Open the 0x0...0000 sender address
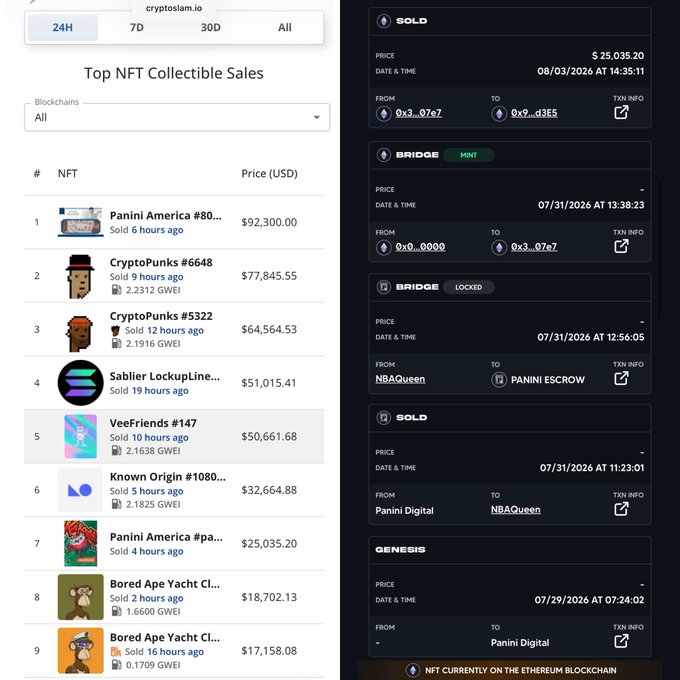 point(420,247)
